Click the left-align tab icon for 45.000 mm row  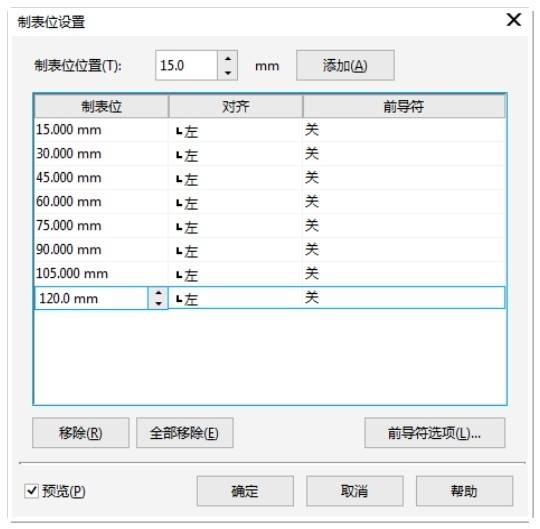[179, 179]
